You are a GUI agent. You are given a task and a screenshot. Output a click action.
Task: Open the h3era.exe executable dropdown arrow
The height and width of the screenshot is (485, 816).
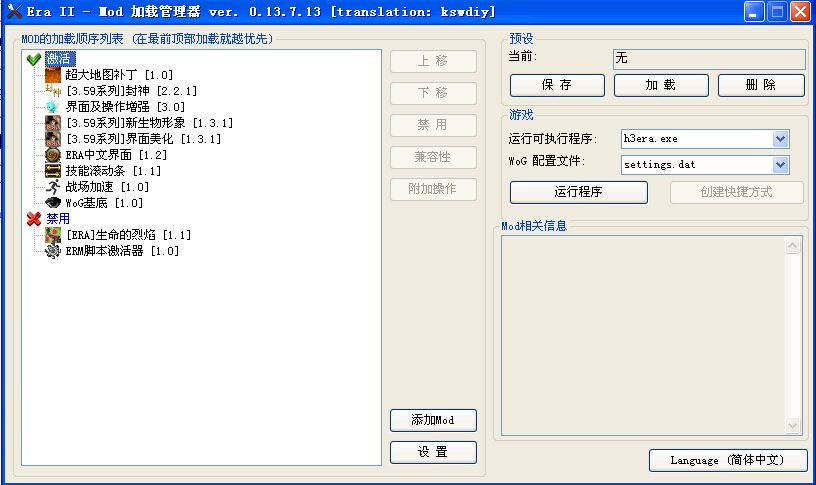(780, 139)
